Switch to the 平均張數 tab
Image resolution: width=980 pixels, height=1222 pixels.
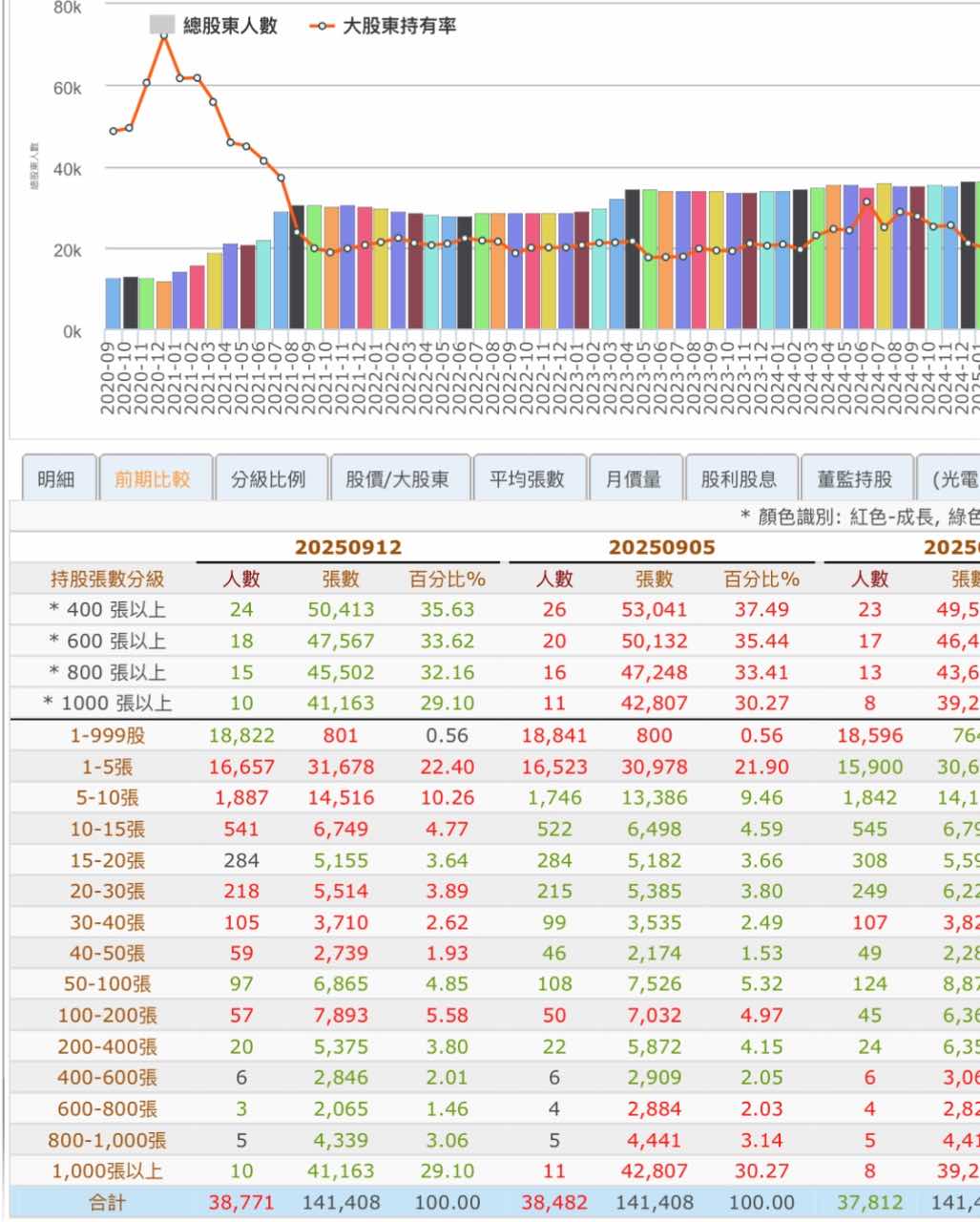(x=528, y=478)
